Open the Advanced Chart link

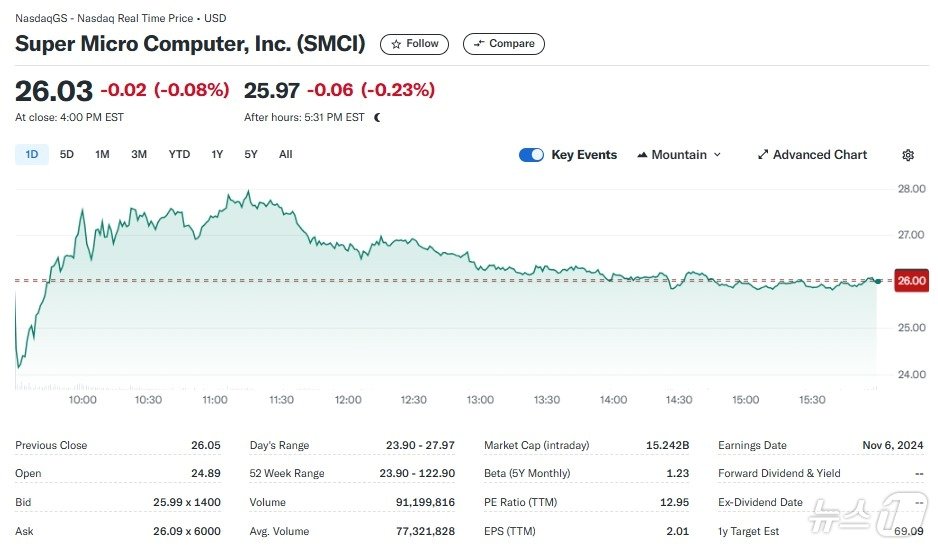click(820, 155)
